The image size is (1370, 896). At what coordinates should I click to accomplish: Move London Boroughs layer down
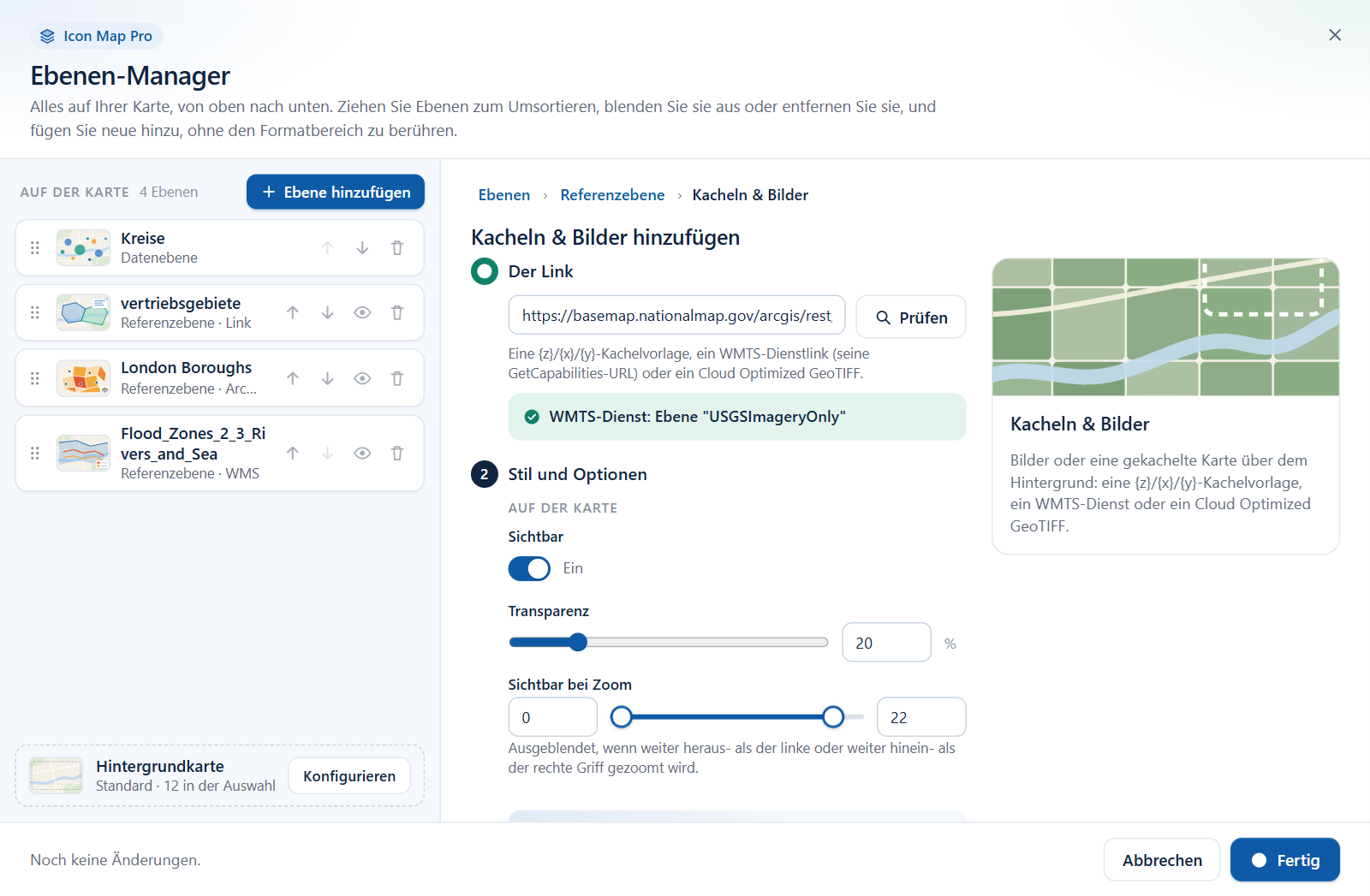(x=327, y=378)
